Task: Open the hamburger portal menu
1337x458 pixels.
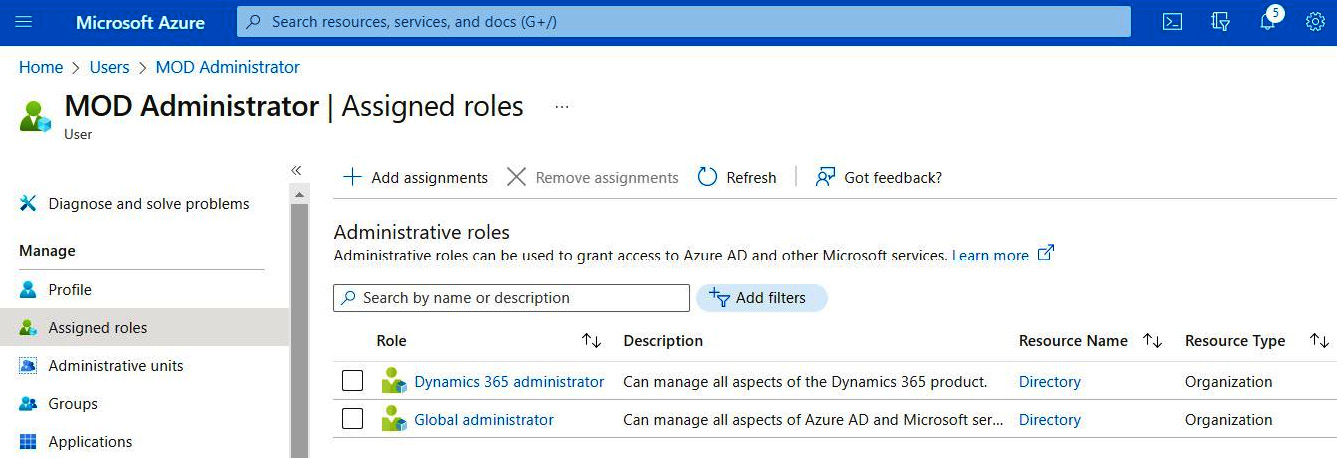Action: (24, 22)
